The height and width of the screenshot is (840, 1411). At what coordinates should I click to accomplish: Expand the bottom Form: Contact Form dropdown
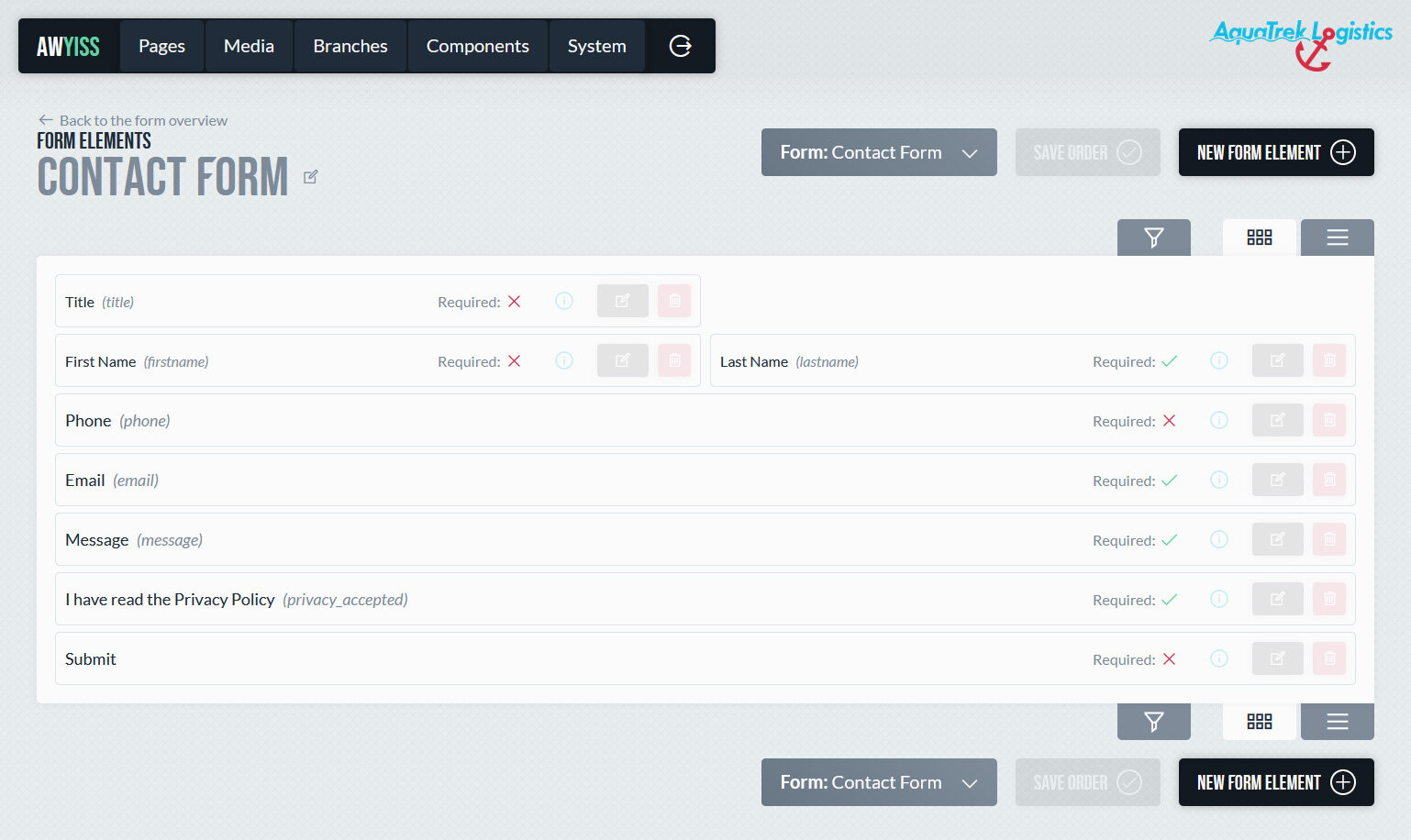[x=878, y=782]
